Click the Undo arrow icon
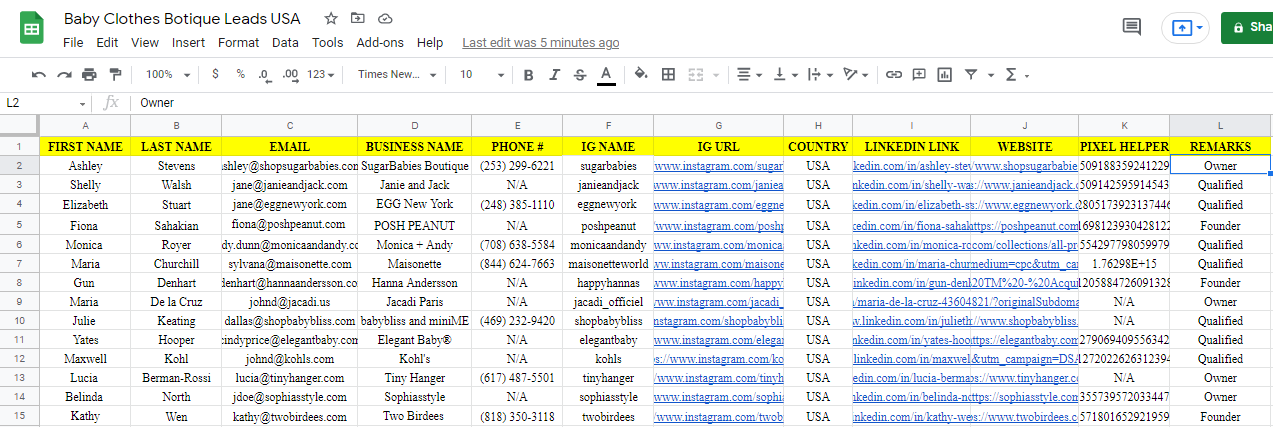Image resolution: width=1273 pixels, height=427 pixels. [39, 74]
